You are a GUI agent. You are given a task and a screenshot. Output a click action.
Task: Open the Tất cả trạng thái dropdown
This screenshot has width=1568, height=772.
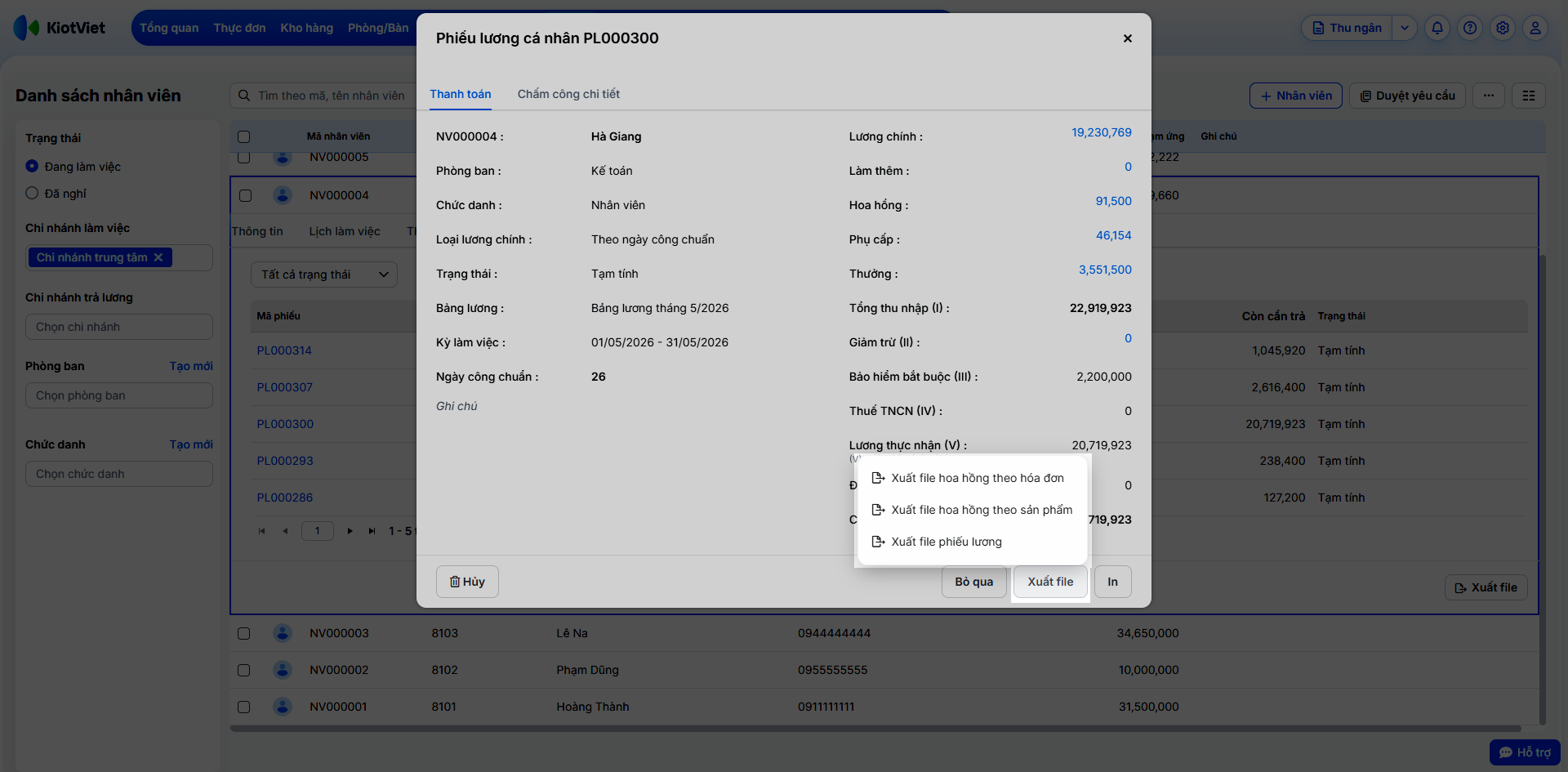tap(324, 274)
